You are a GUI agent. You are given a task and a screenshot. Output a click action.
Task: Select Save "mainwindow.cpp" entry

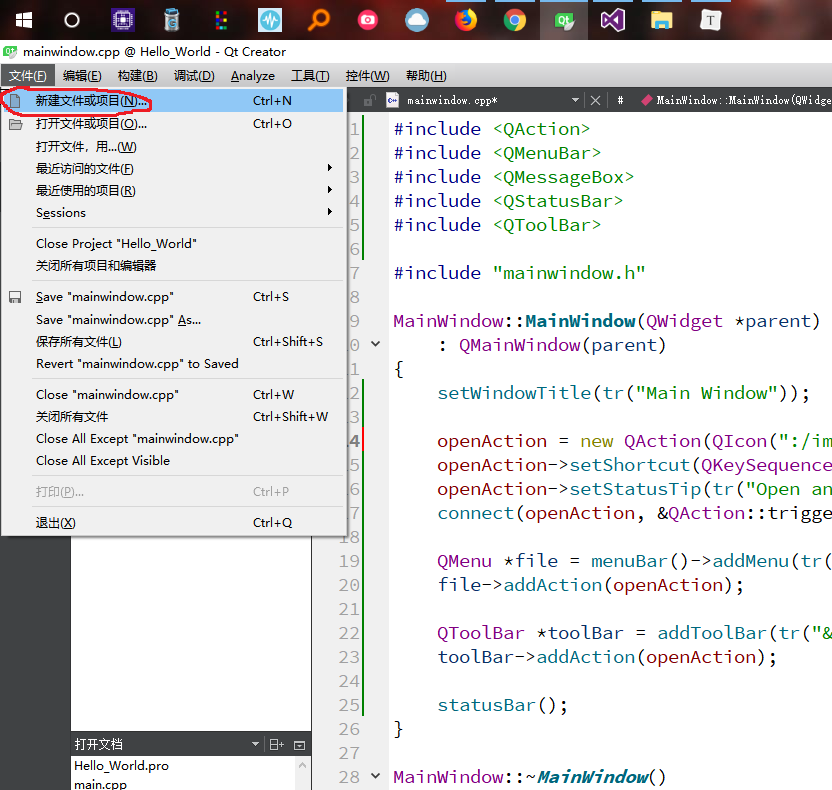pyautogui.click(x=173, y=297)
